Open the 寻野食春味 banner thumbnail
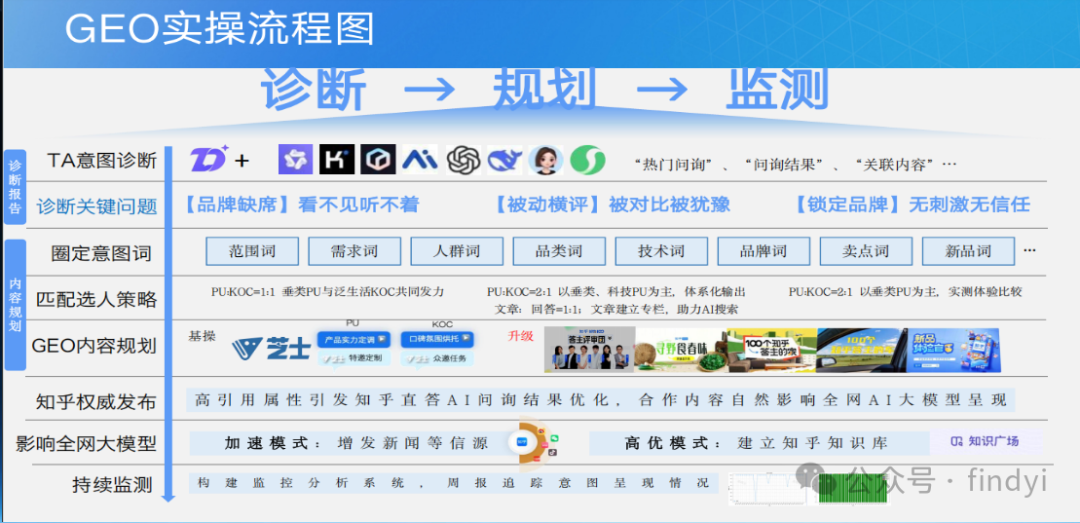The image size is (1080, 523). [681, 349]
